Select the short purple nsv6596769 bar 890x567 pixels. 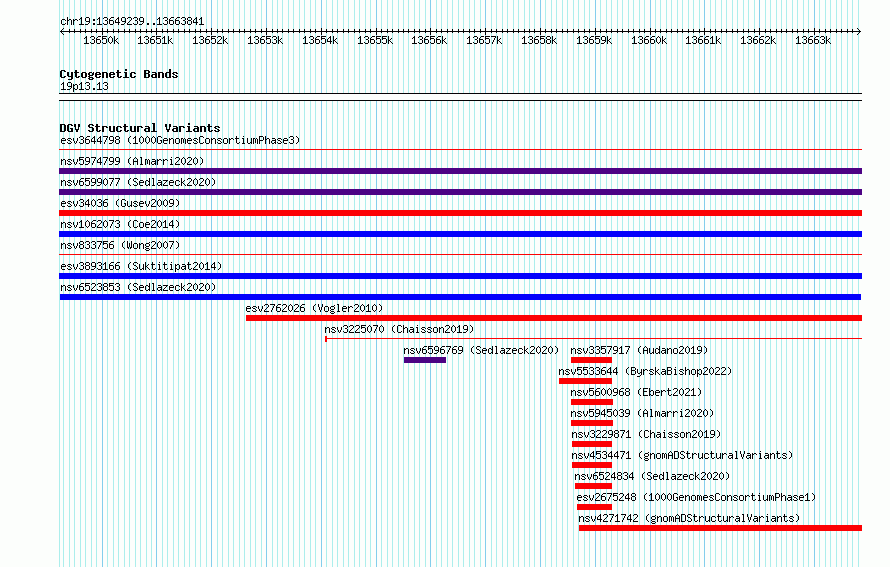[x=425, y=360]
